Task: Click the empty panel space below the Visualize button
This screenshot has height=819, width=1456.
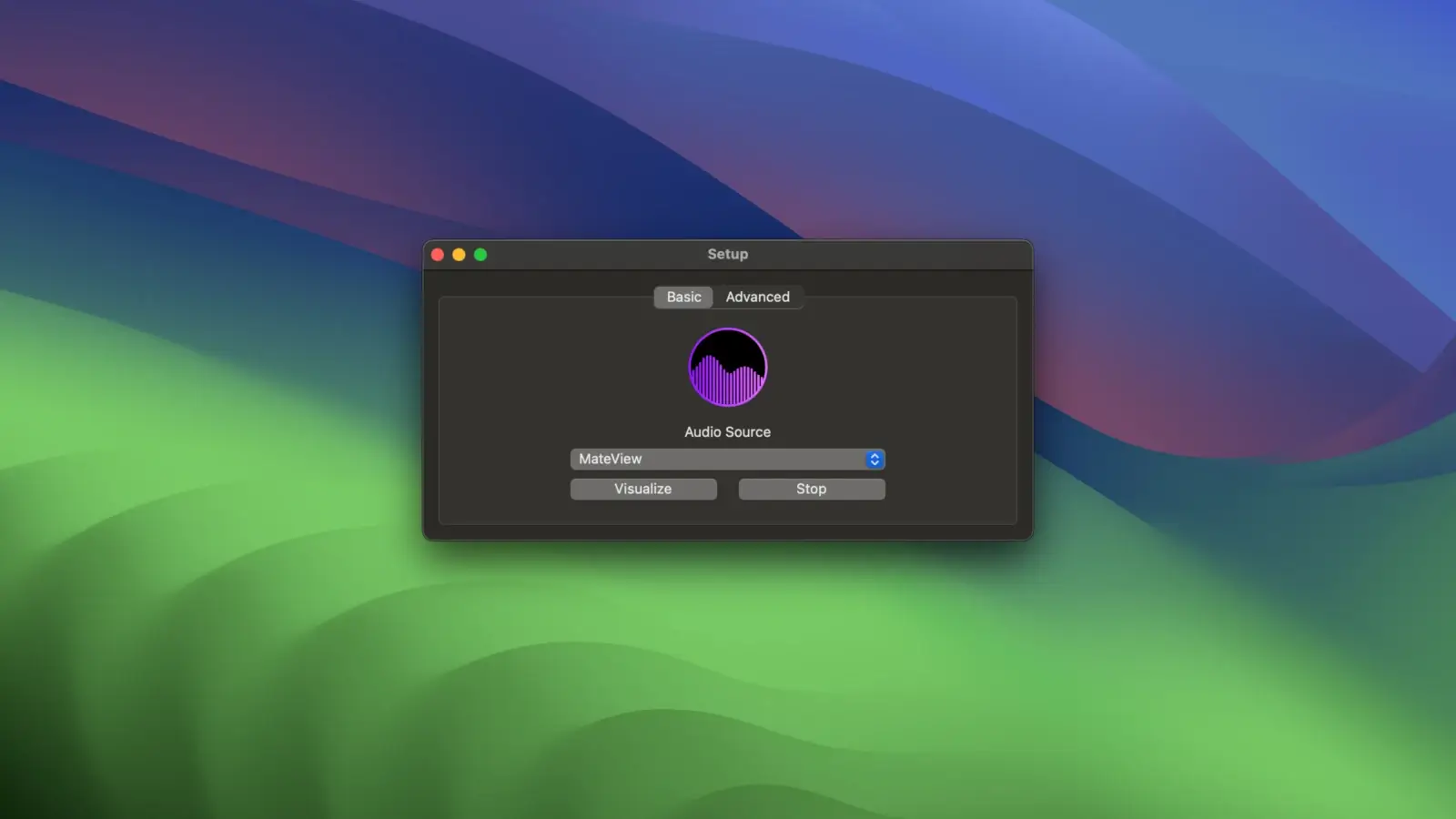Action: pos(642,512)
